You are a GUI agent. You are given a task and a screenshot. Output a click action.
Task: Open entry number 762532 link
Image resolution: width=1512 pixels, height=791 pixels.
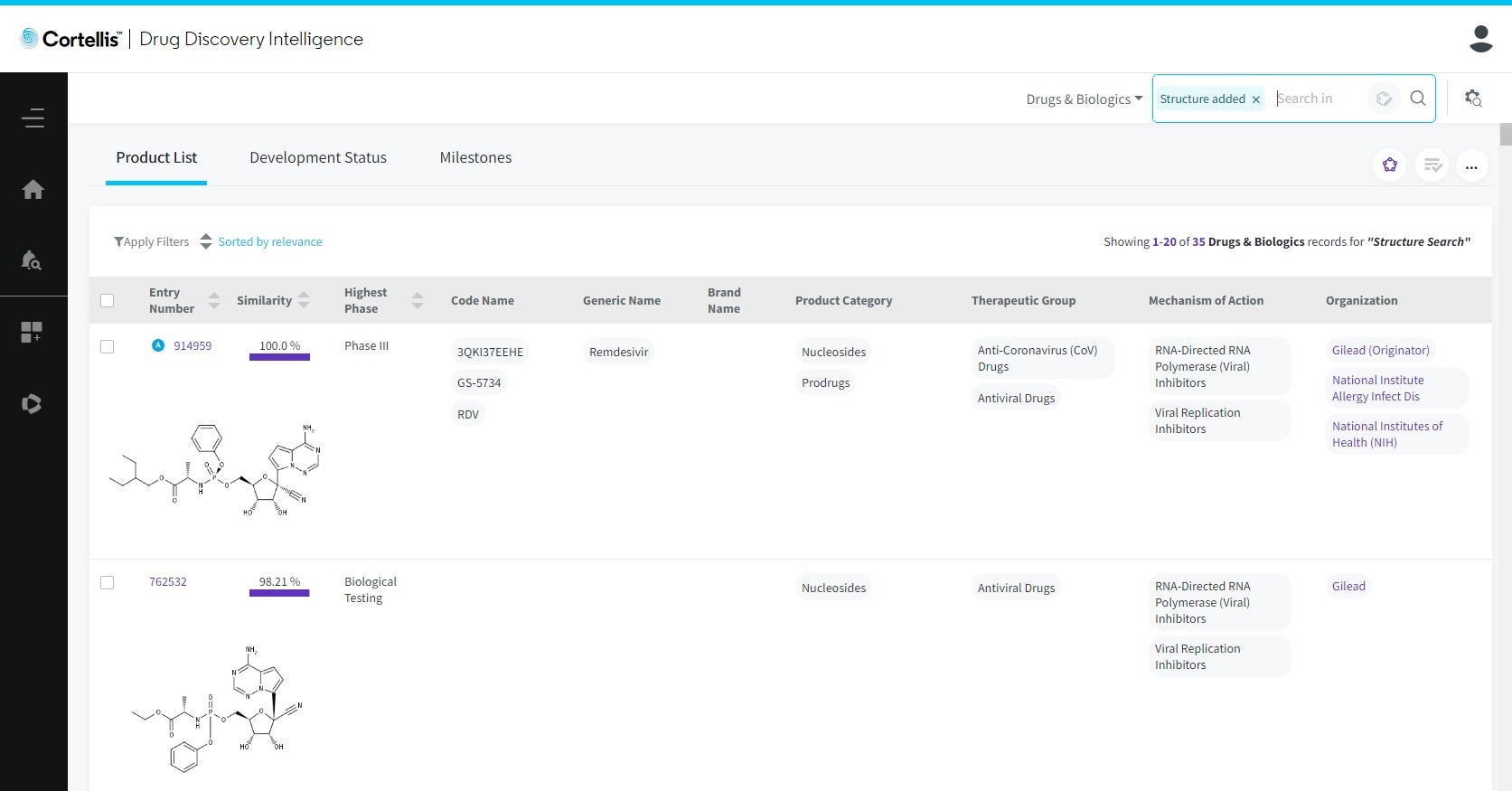point(168,581)
